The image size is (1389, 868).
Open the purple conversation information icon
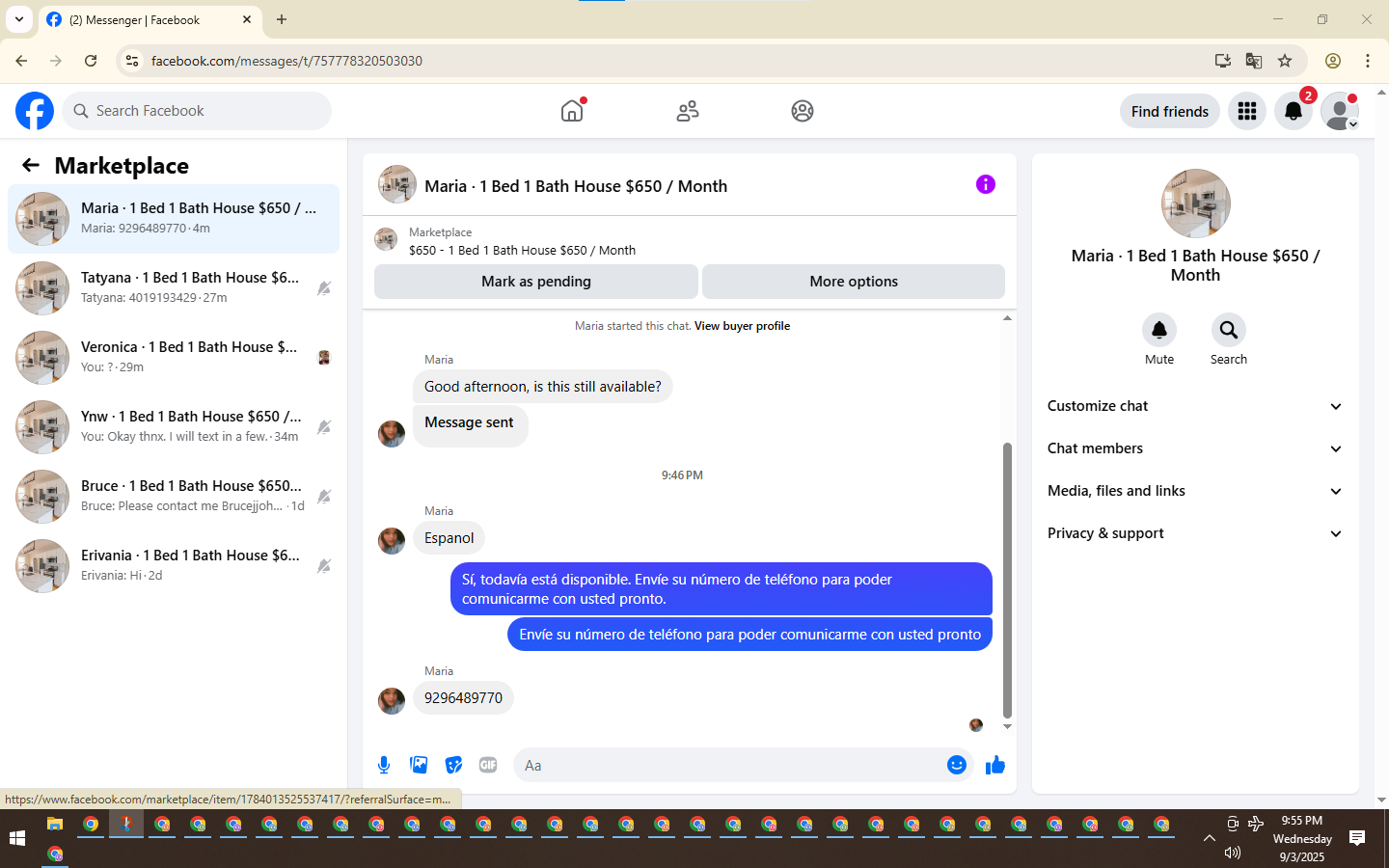[986, 184]
